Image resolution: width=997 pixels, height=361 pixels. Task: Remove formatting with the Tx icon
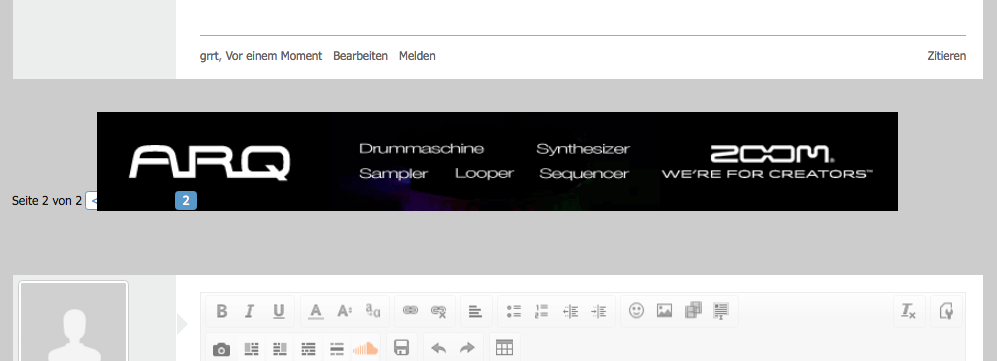(x=909, y=311)
